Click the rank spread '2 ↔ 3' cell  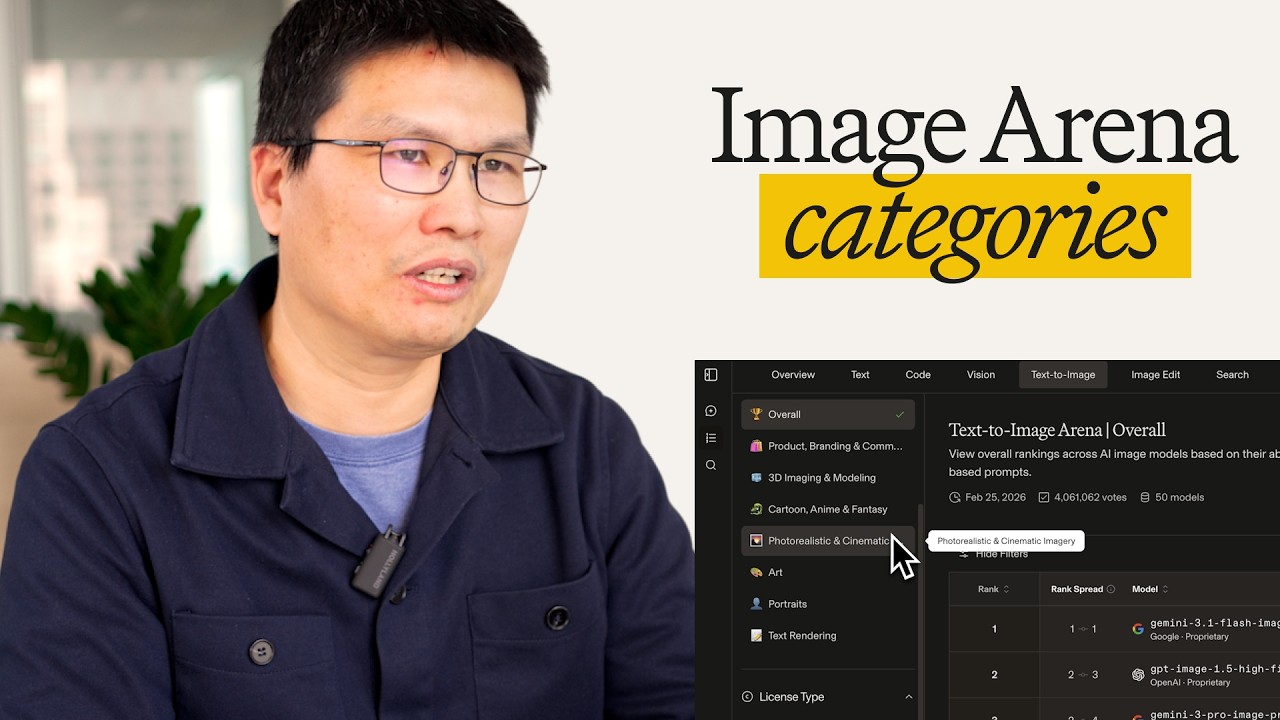point(1083,675)
